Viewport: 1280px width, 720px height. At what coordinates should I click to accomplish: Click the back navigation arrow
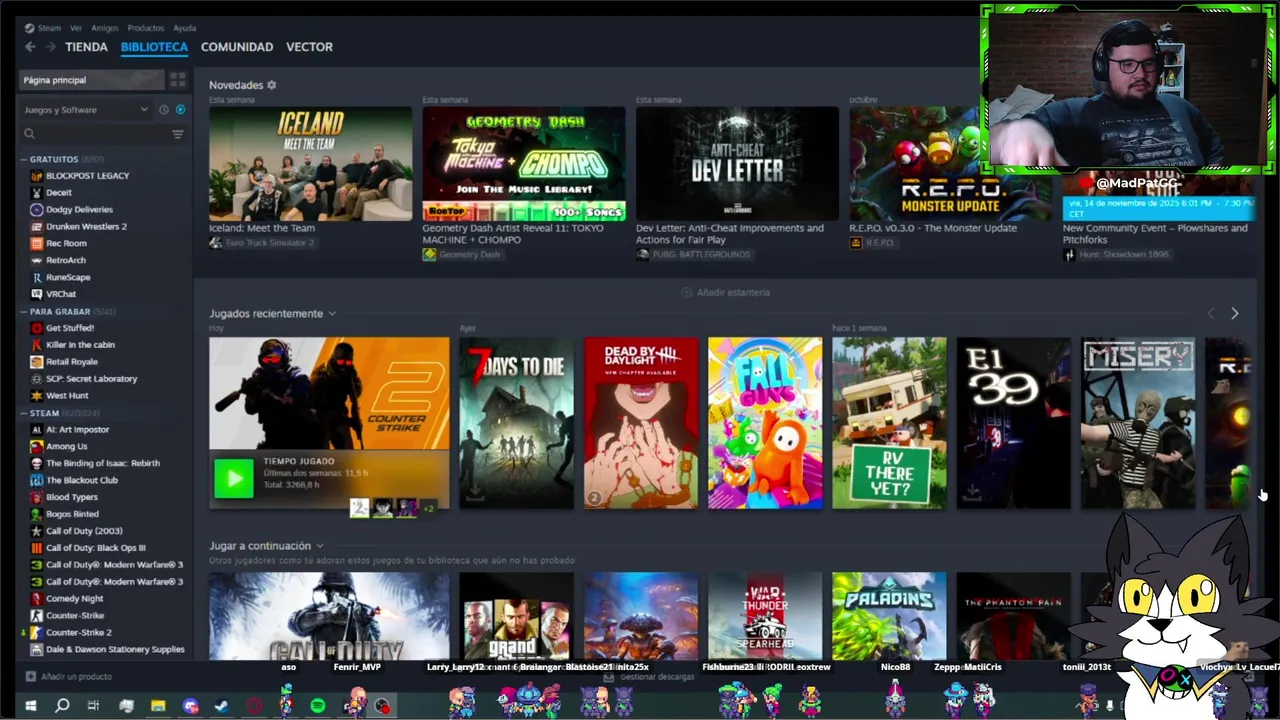click(30, 47)
